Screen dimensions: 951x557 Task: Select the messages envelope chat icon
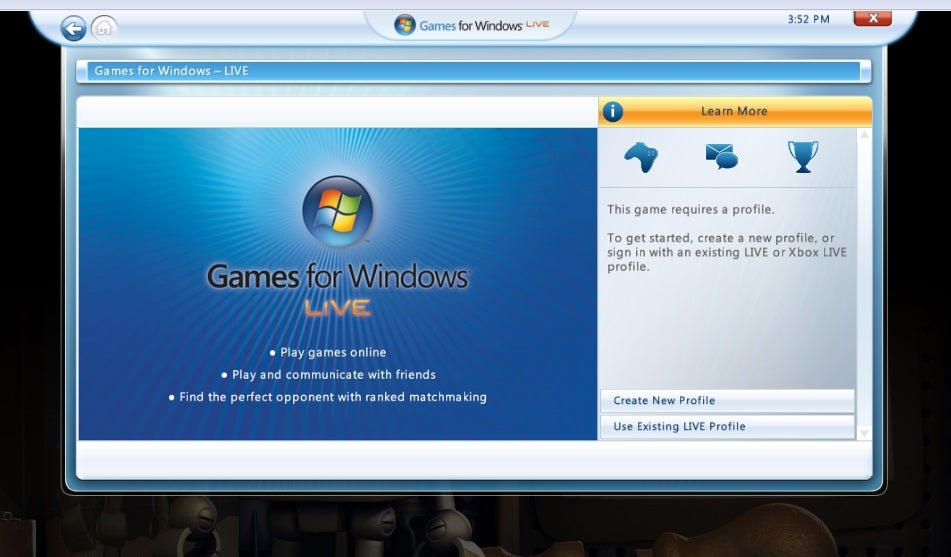tap(722, 156)
